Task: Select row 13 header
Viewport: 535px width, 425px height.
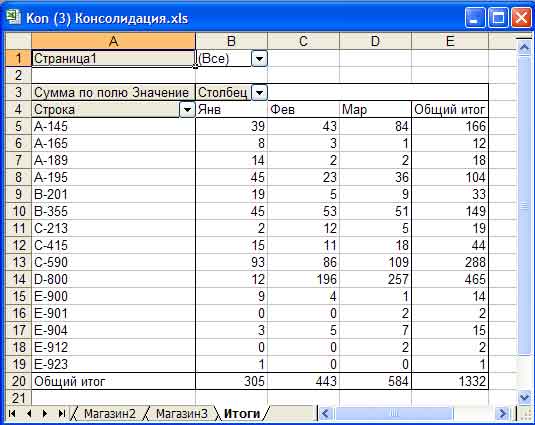Action: (x=18, y=262)
